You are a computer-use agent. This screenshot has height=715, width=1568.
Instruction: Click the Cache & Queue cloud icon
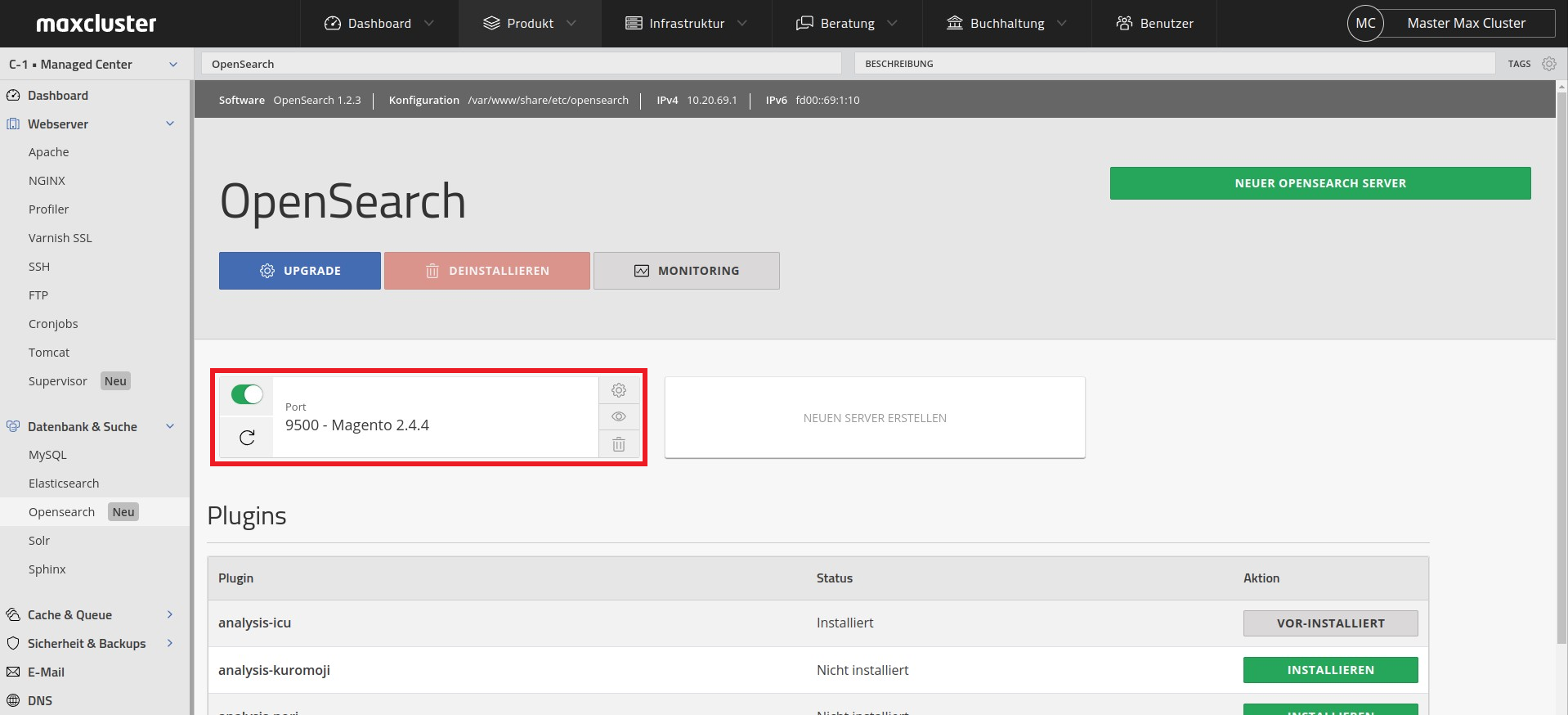(13, 615)
